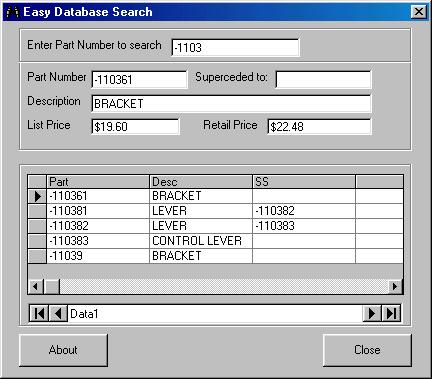Select the Desc column header
Screen dimensions: 432x379
point(201,182)
